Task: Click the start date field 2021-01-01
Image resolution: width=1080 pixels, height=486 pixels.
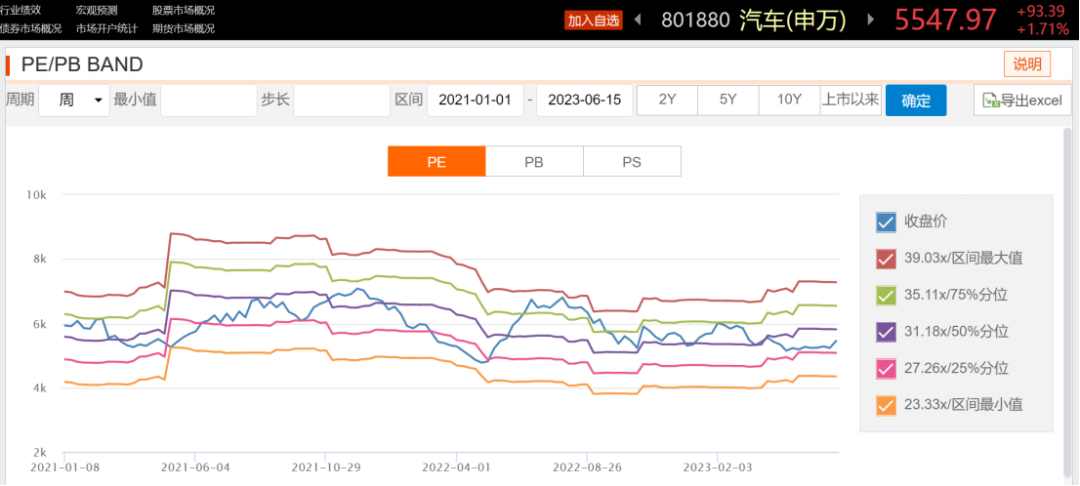Action: point(475,100)
